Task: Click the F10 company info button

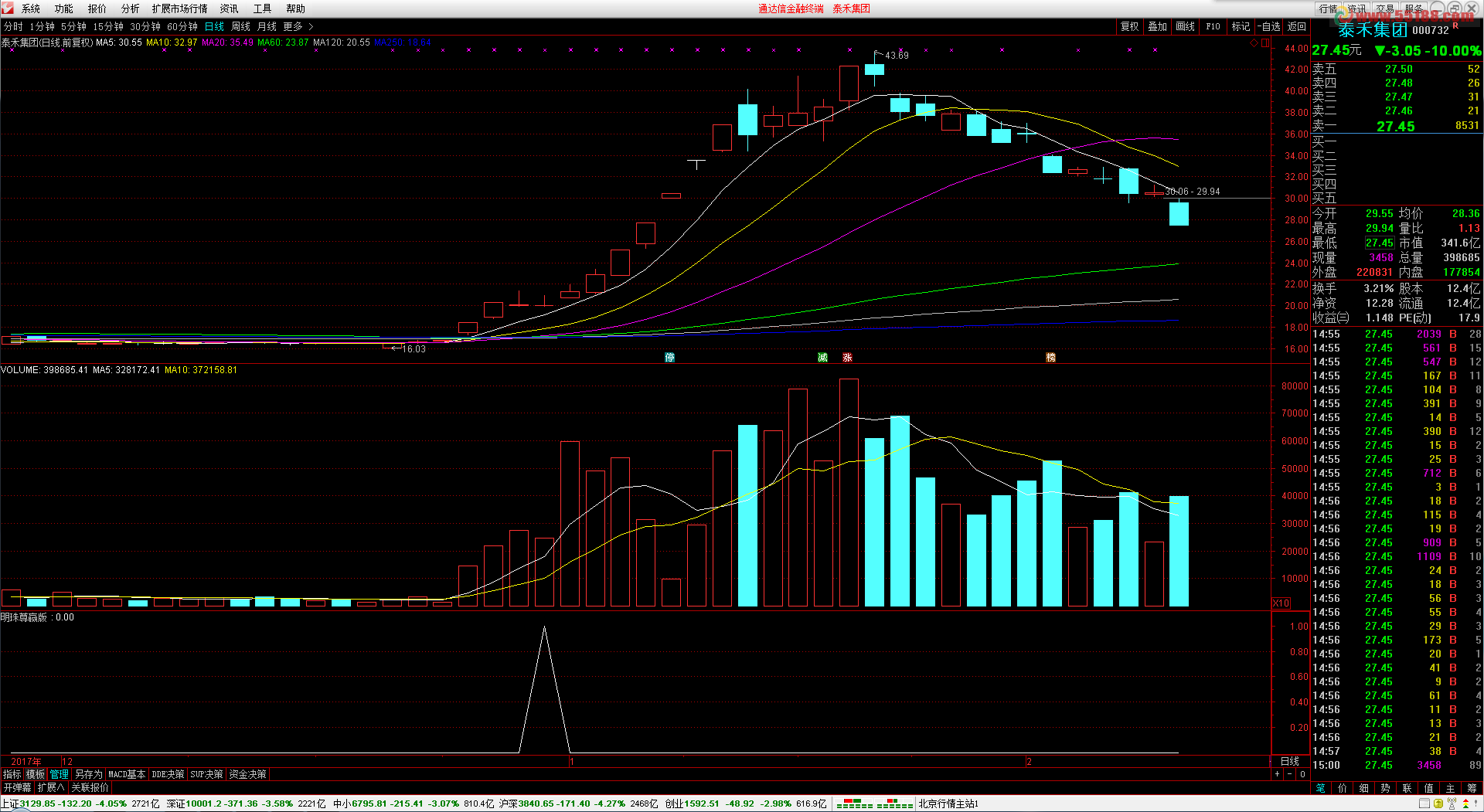Action: tap(1213, 26)
